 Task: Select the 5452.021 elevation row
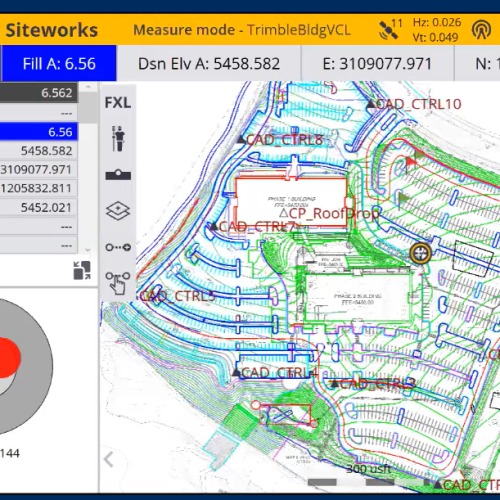(39, 207)
